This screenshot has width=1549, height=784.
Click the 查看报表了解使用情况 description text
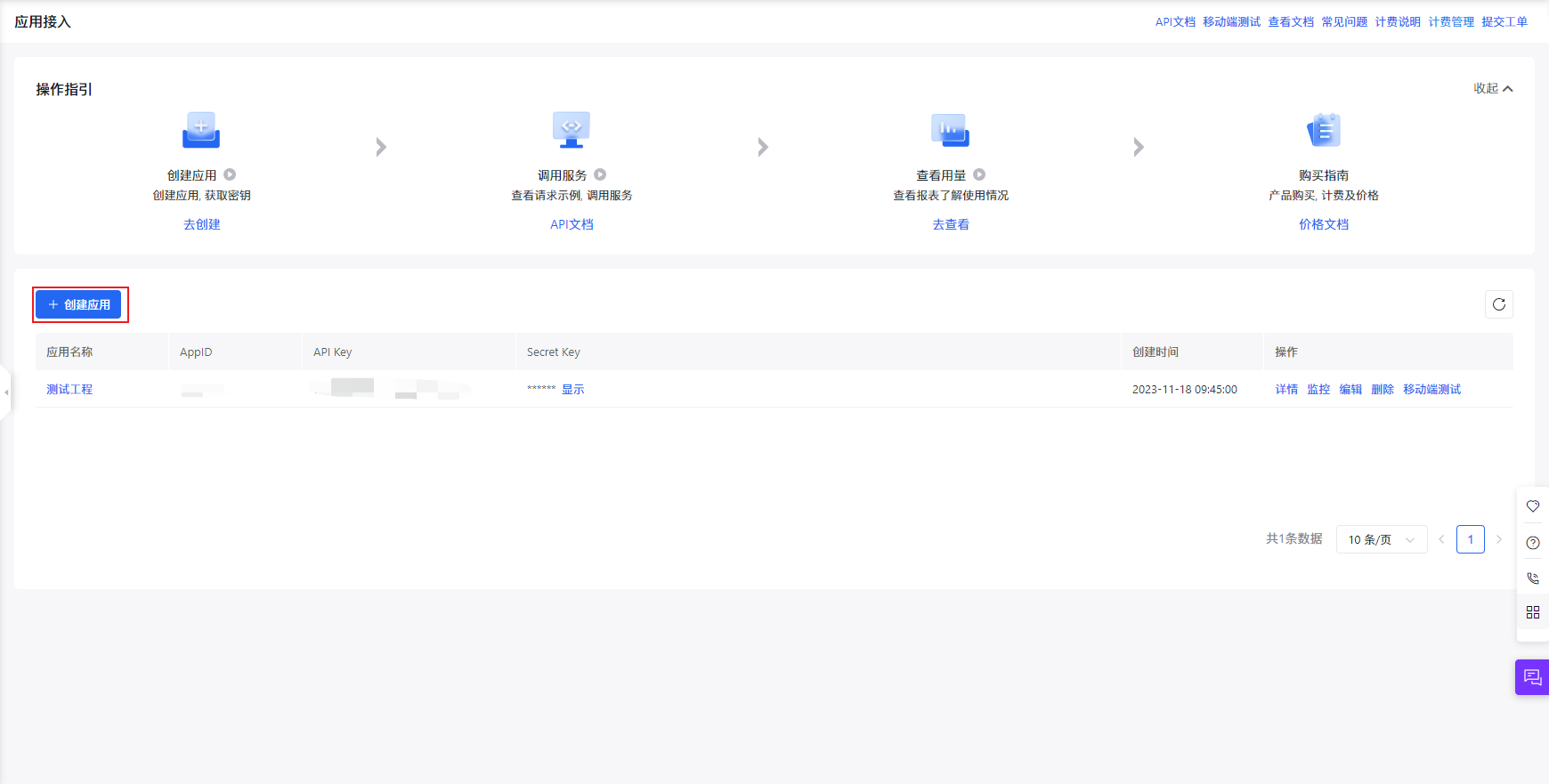click(x=951, y=195)
